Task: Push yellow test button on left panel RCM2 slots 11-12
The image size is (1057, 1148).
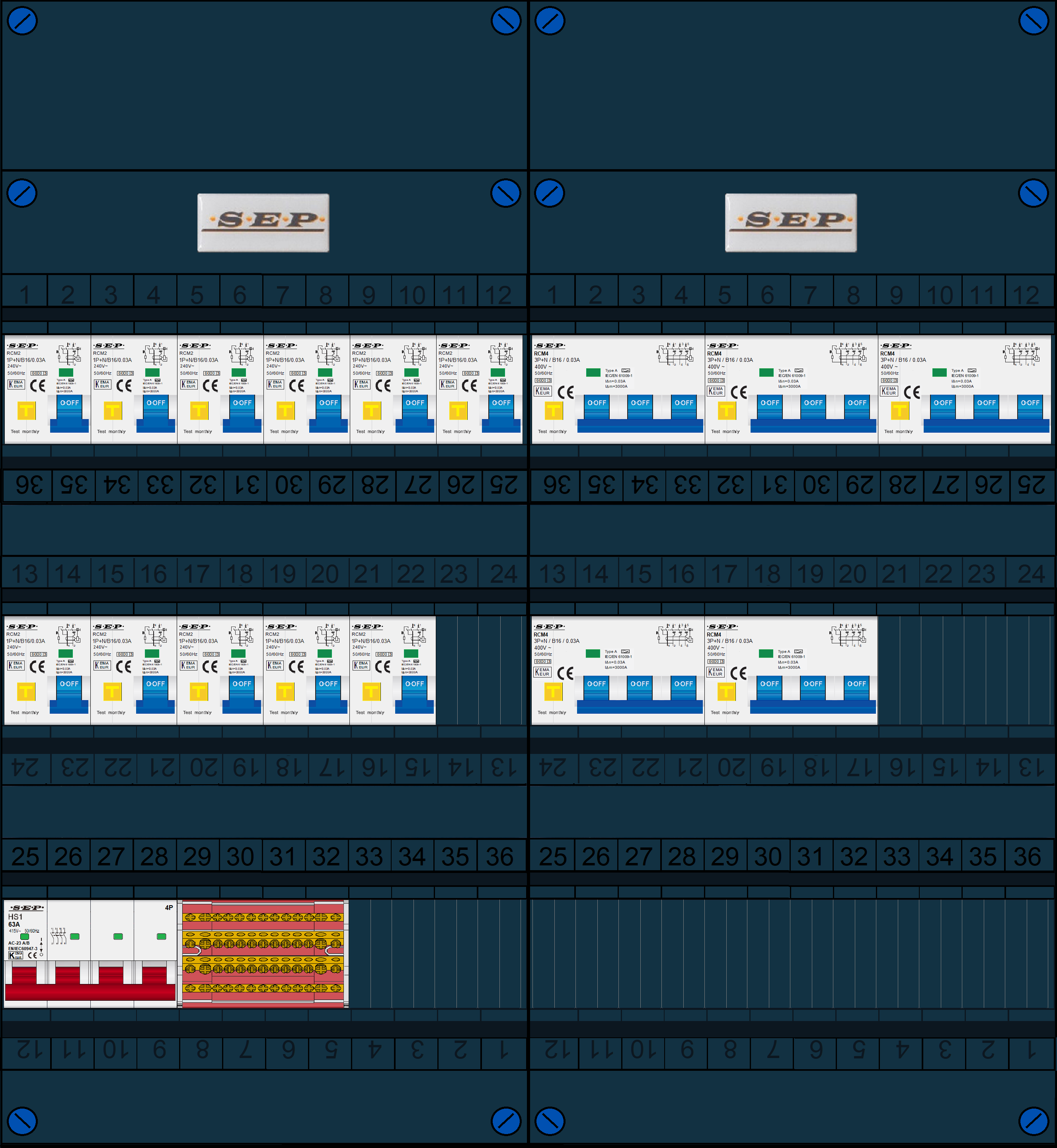Action: [x=458, y=410]
